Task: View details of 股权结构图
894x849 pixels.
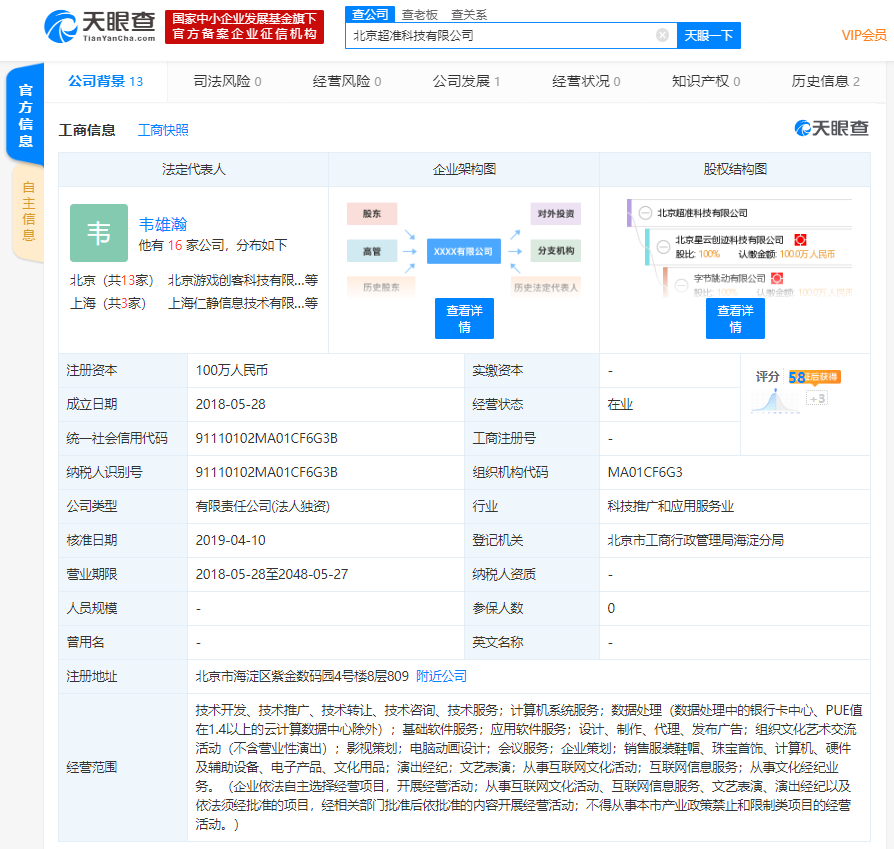Action: [735, 319]
